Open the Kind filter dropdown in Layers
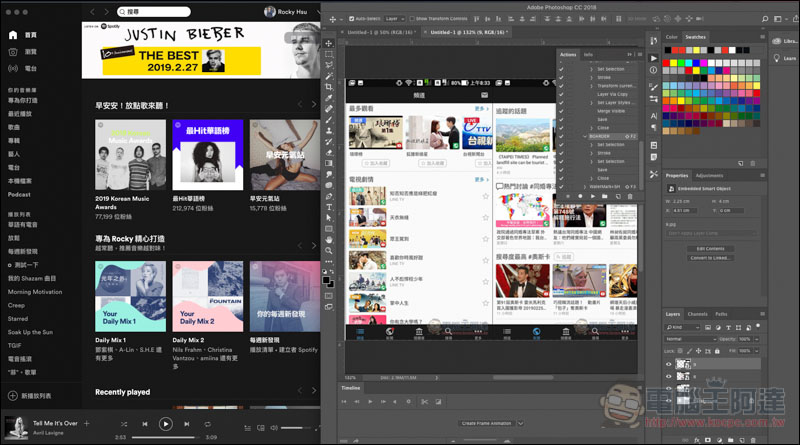Screen dimensions: 800x445 (x=683, y=327)
